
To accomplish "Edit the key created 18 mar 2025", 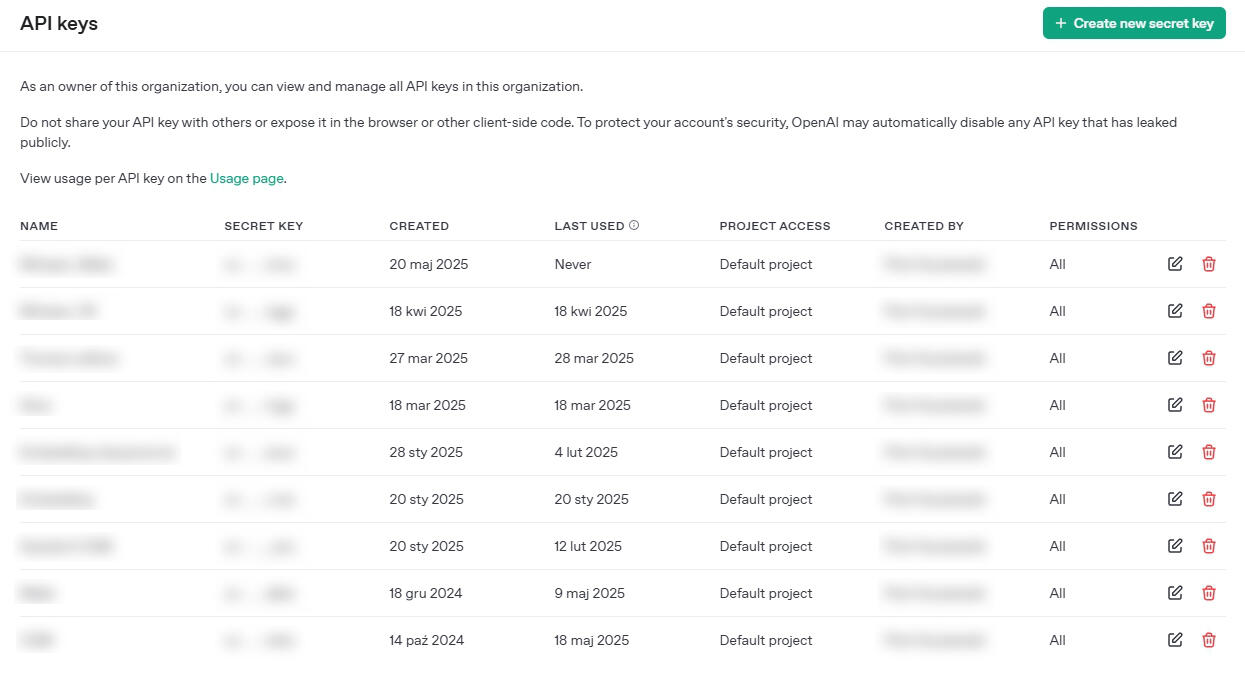I will point(1175,405).
